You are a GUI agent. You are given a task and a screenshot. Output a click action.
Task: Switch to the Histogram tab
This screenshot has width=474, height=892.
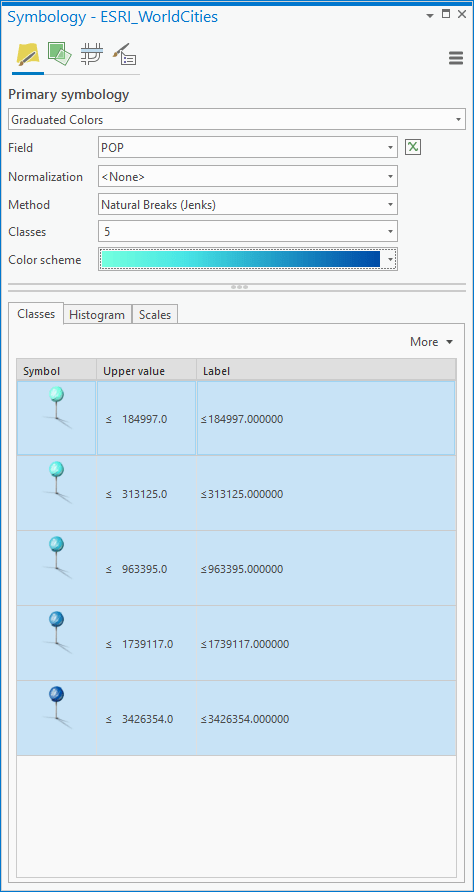click(x=97, y=315)
